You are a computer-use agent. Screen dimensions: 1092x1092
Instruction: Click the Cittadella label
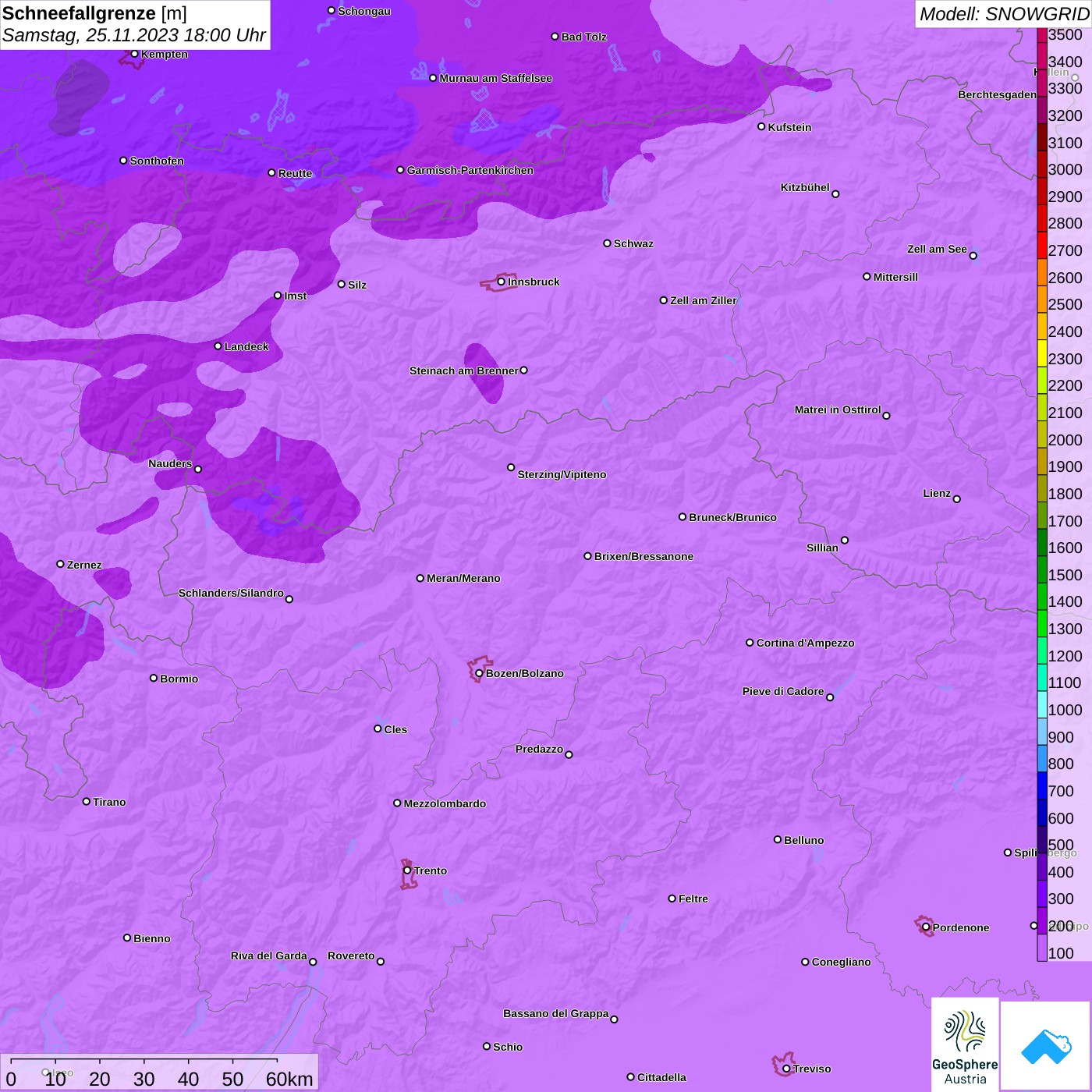pyautogui.click(x=661, y=1077)
